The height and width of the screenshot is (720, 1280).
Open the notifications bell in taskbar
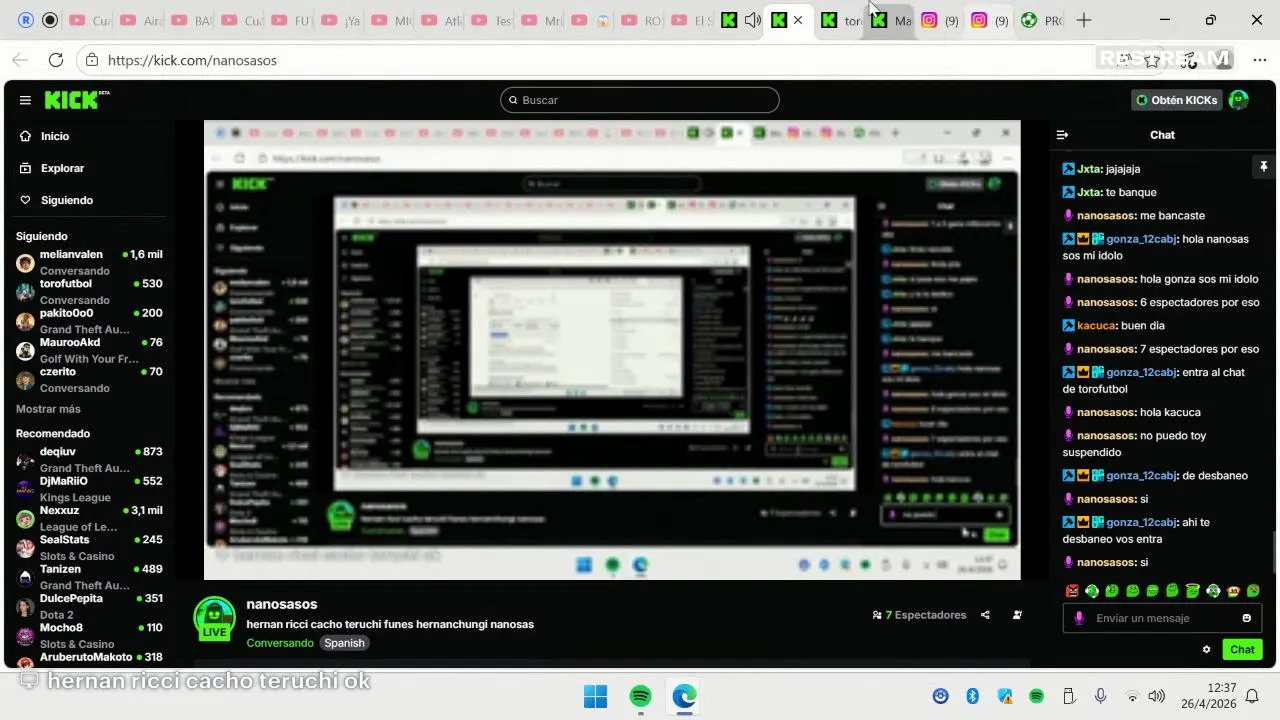point(1252,696)
